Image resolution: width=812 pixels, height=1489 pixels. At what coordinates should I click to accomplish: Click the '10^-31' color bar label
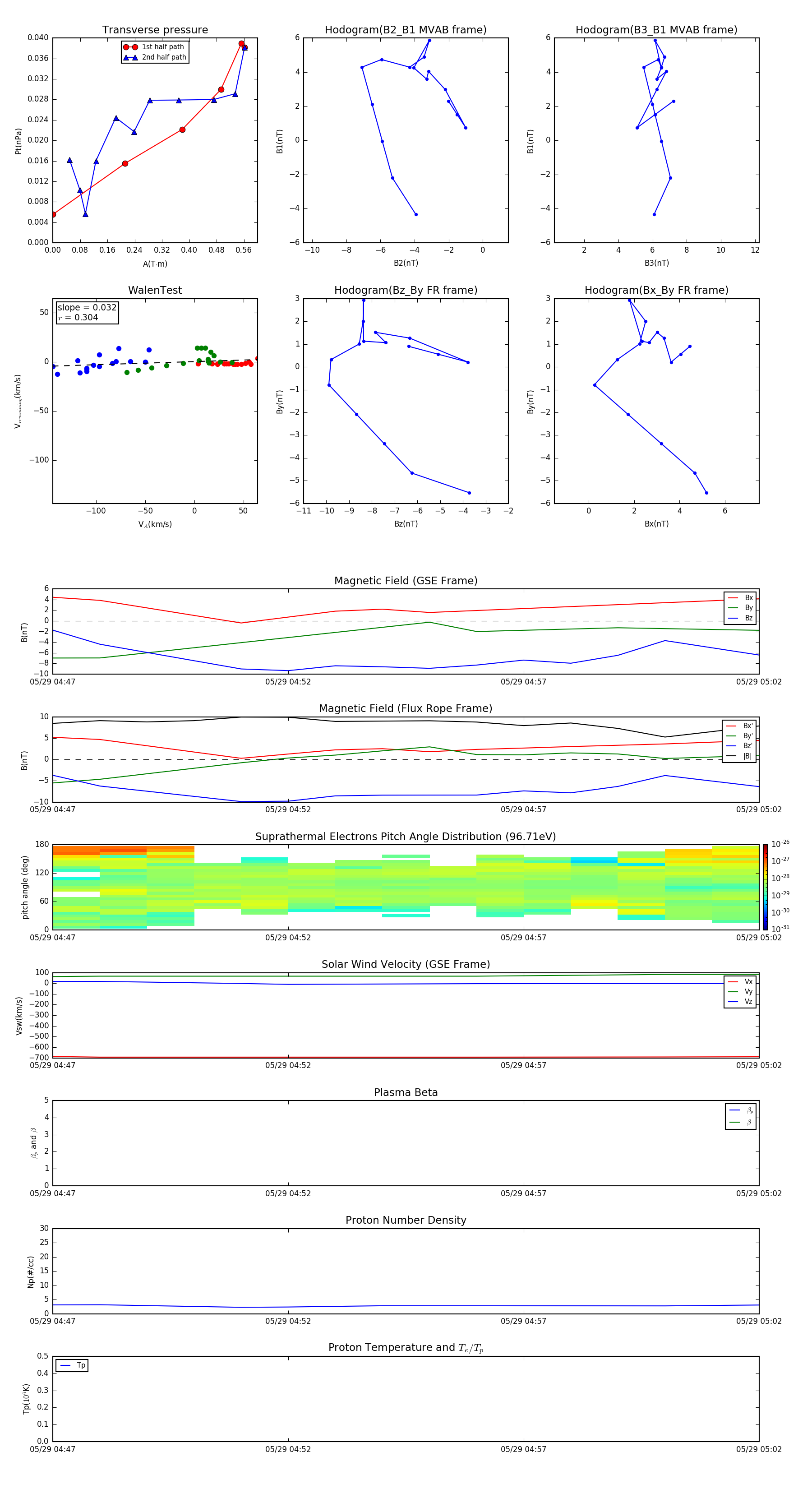[x=780, y=929]
